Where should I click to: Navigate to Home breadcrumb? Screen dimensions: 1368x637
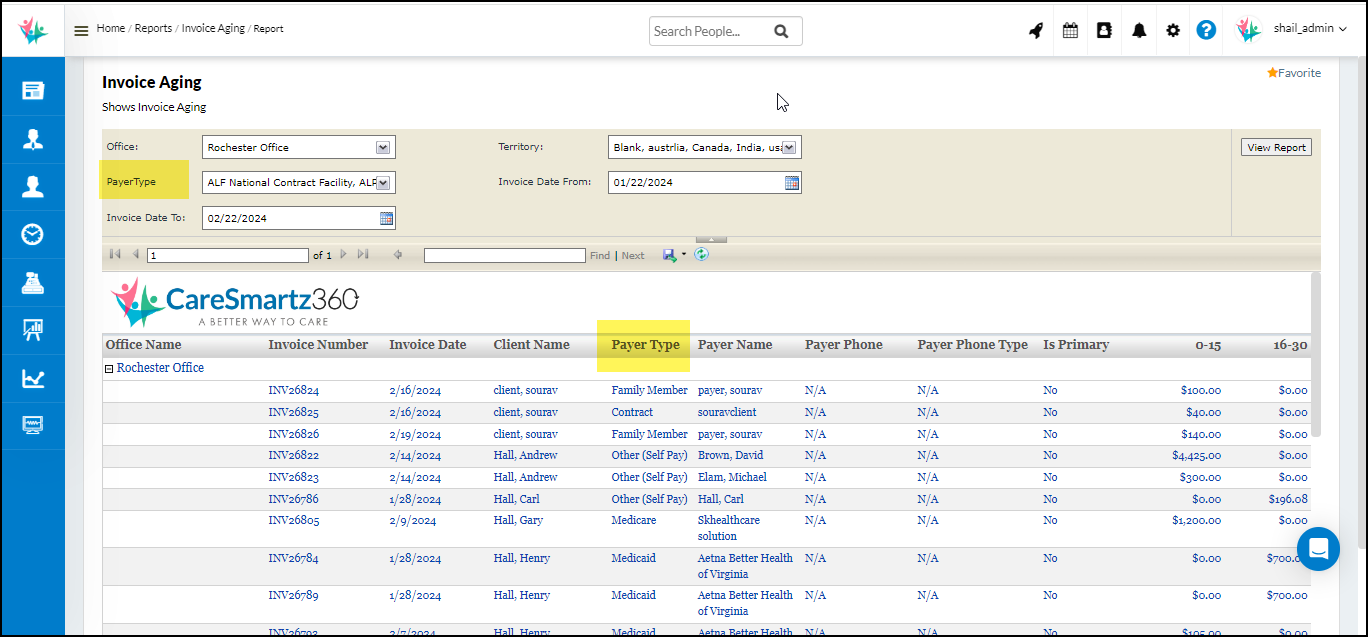coord(110,28)
